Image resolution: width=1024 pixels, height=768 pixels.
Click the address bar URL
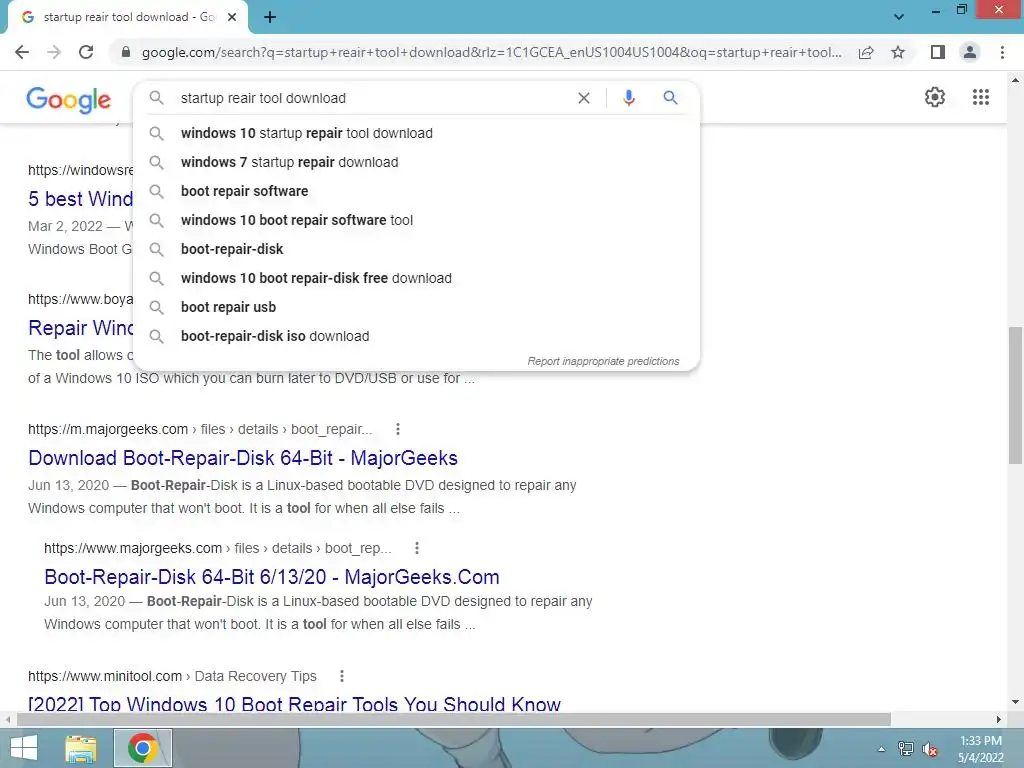click(491, 52)
